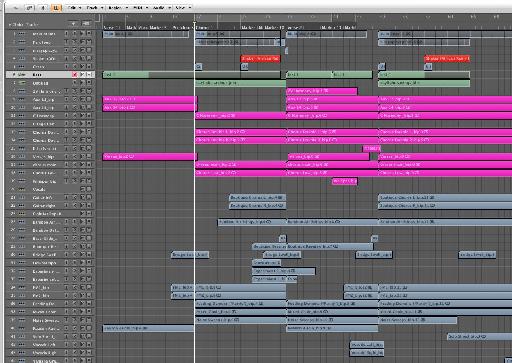The height and width of the screenshot is (363, 512).
Task: Record-enable the Verse_bip track
Action: pyautogui.click(x=74, y=157)
